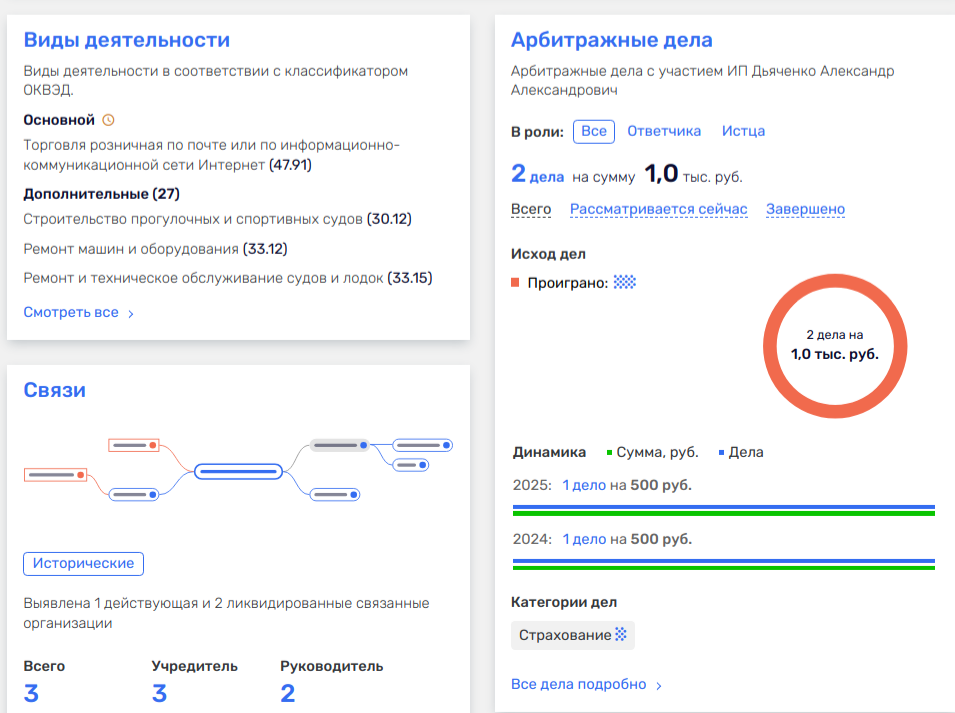
Task: Select the Всего cases tab
Action: point(531,209)
